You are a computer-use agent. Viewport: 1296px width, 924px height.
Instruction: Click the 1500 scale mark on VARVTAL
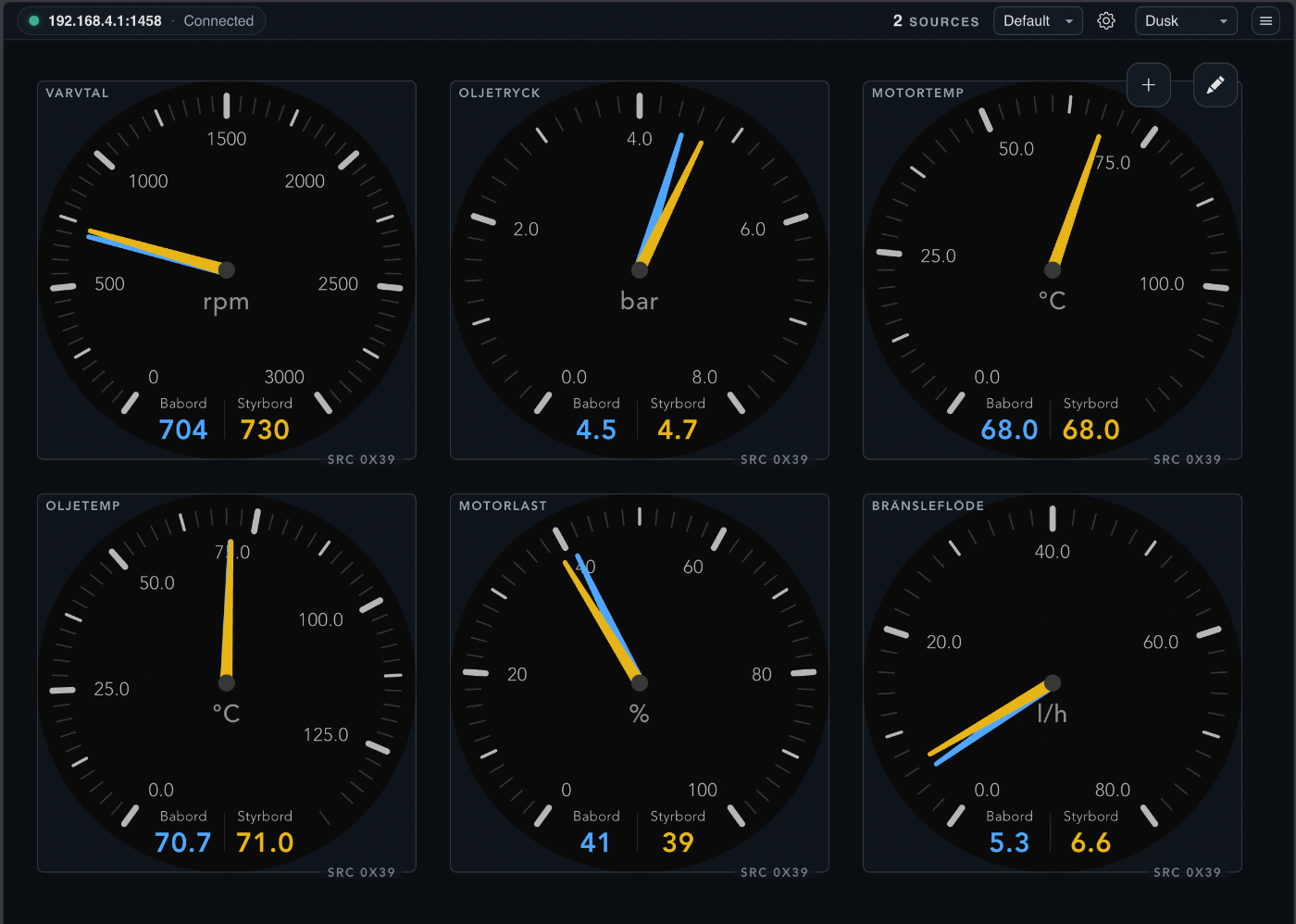227,139
